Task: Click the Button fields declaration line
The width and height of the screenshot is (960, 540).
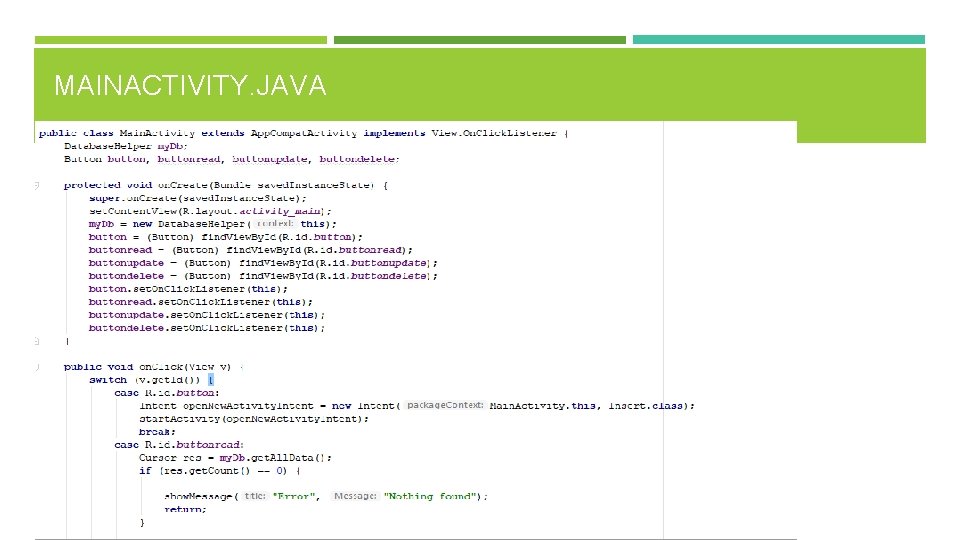Action: [231, 159]
